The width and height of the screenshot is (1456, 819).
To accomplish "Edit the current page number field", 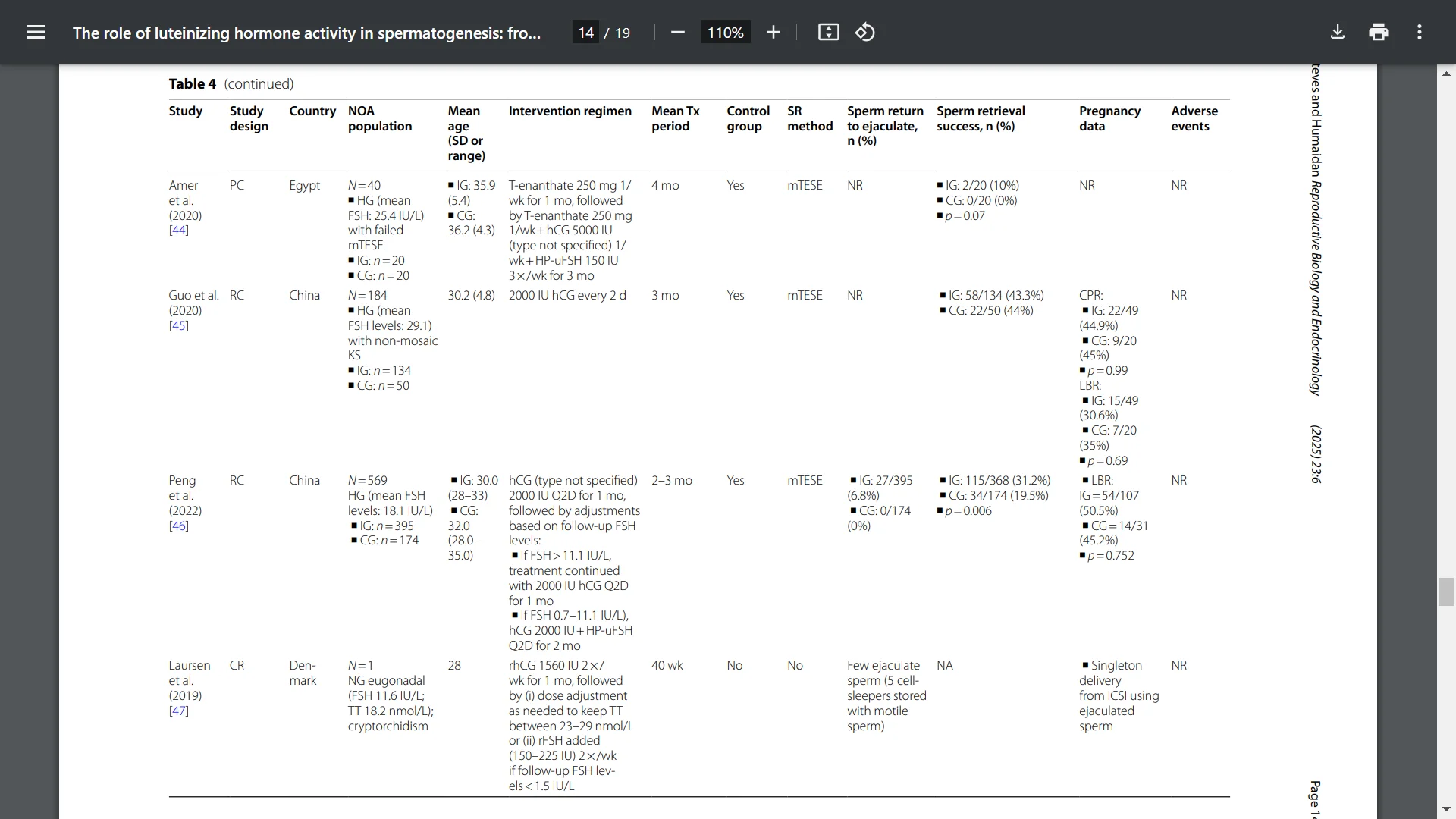I will pos(585,33).
